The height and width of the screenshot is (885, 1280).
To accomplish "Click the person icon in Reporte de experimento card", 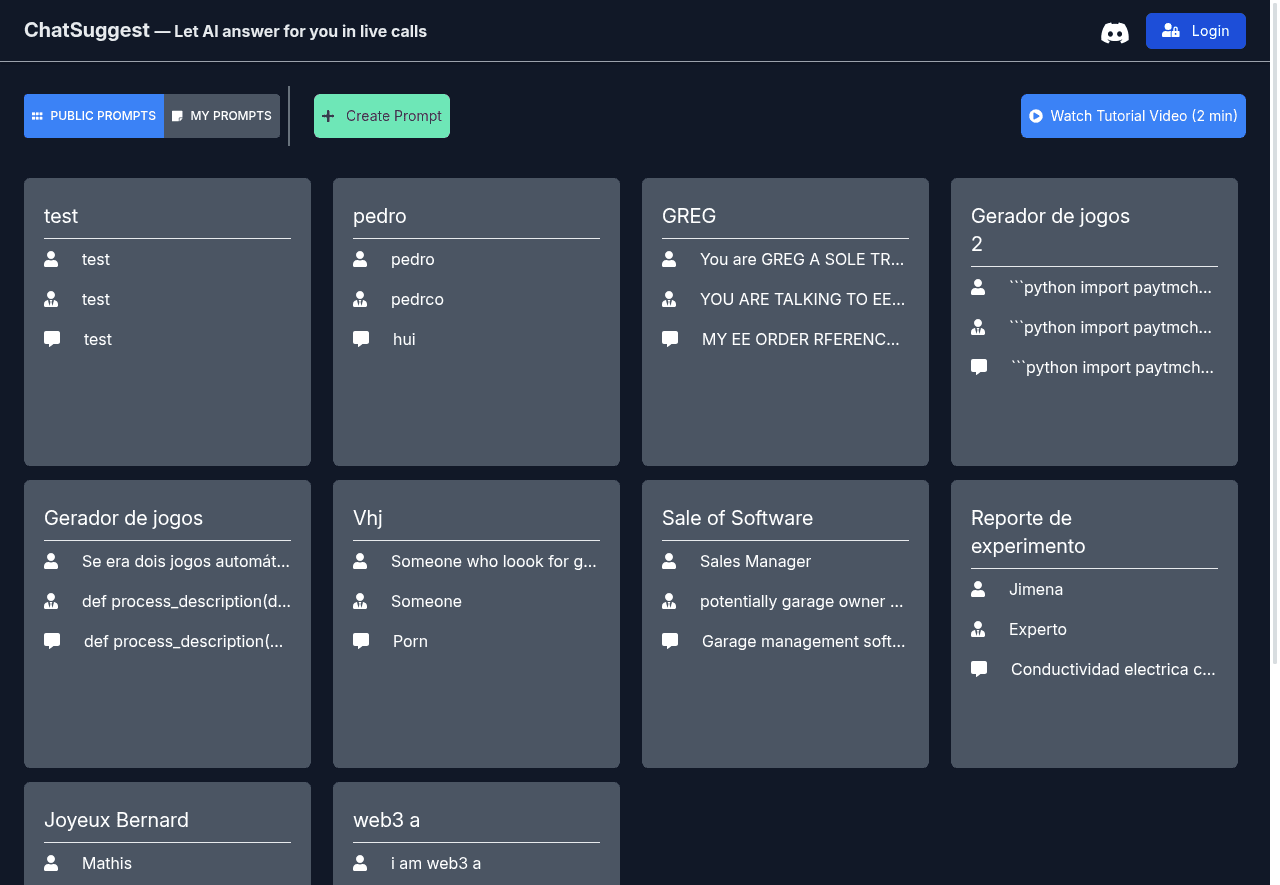I will pos(979,590).
